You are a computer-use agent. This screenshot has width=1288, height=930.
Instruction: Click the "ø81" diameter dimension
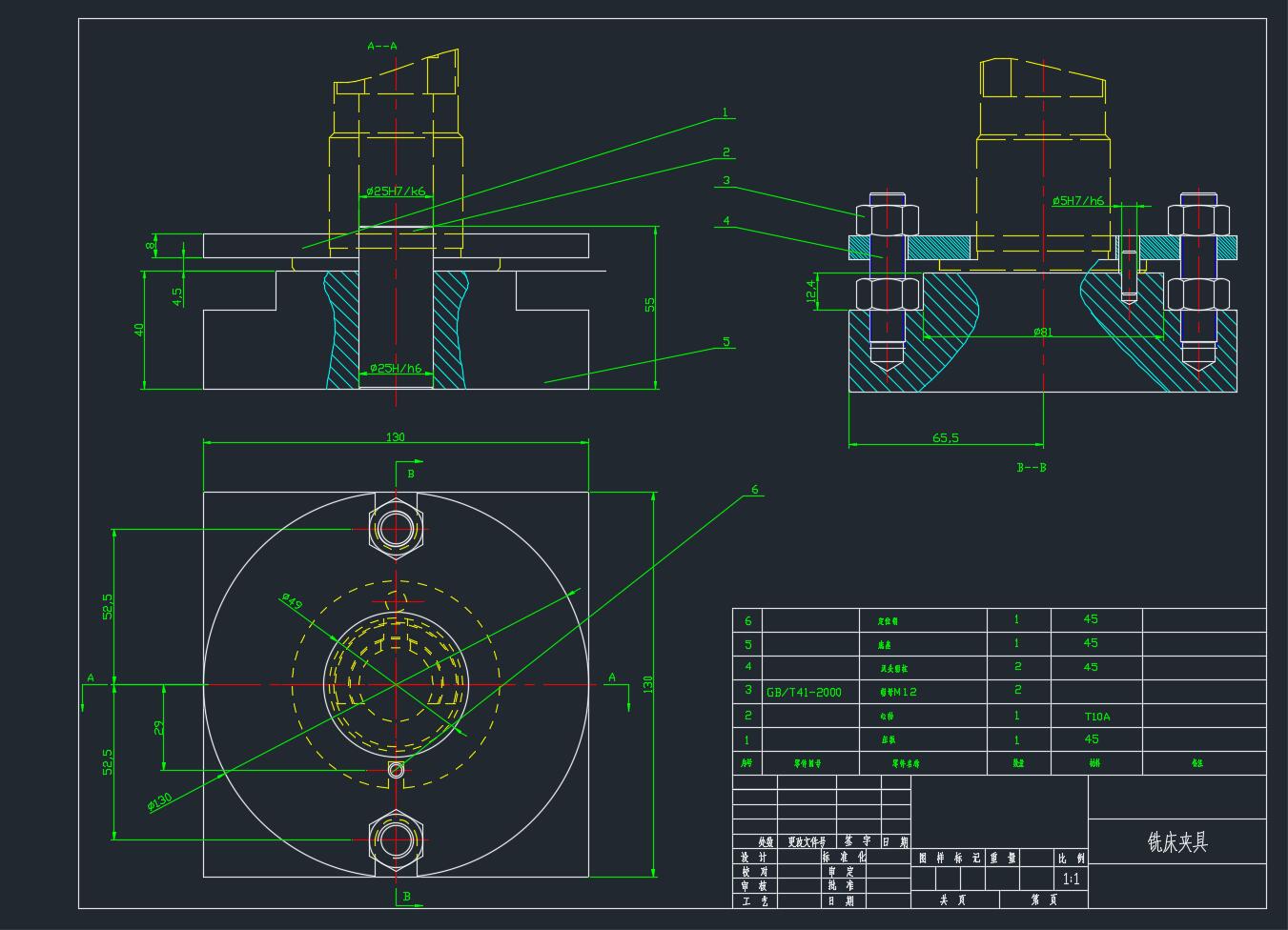tap(1043, 332)
